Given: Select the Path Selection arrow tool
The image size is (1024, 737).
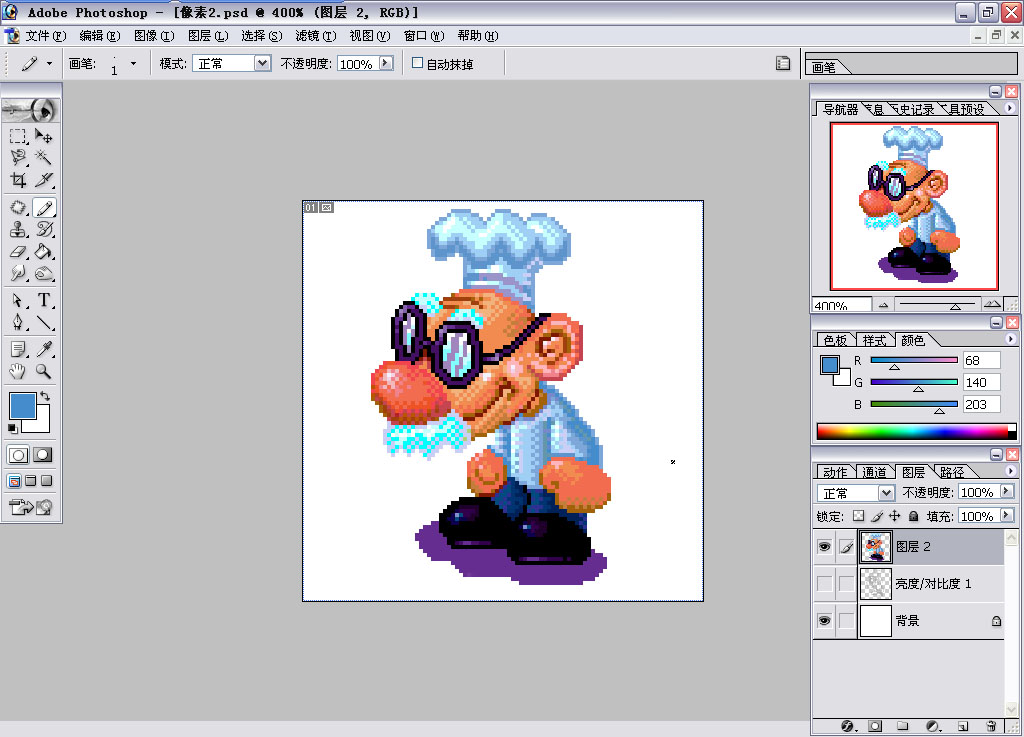Looking at the screenshot, I should tap(18, 300).
